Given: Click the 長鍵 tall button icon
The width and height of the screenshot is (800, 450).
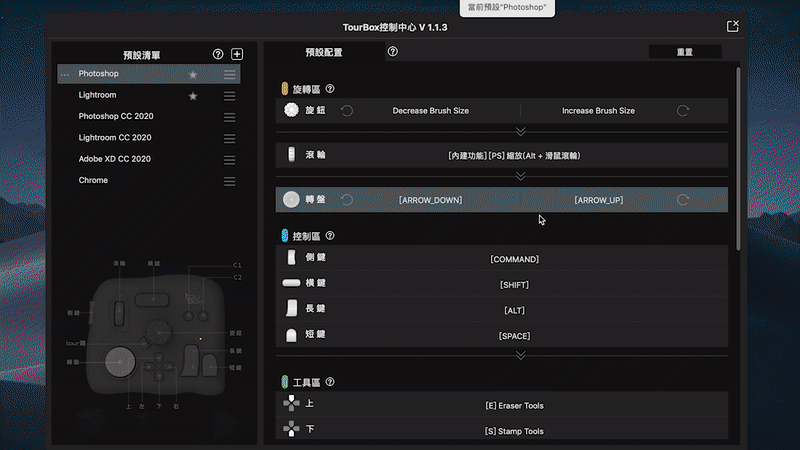Looking at the screenshot, I should (x=291, y=308).
